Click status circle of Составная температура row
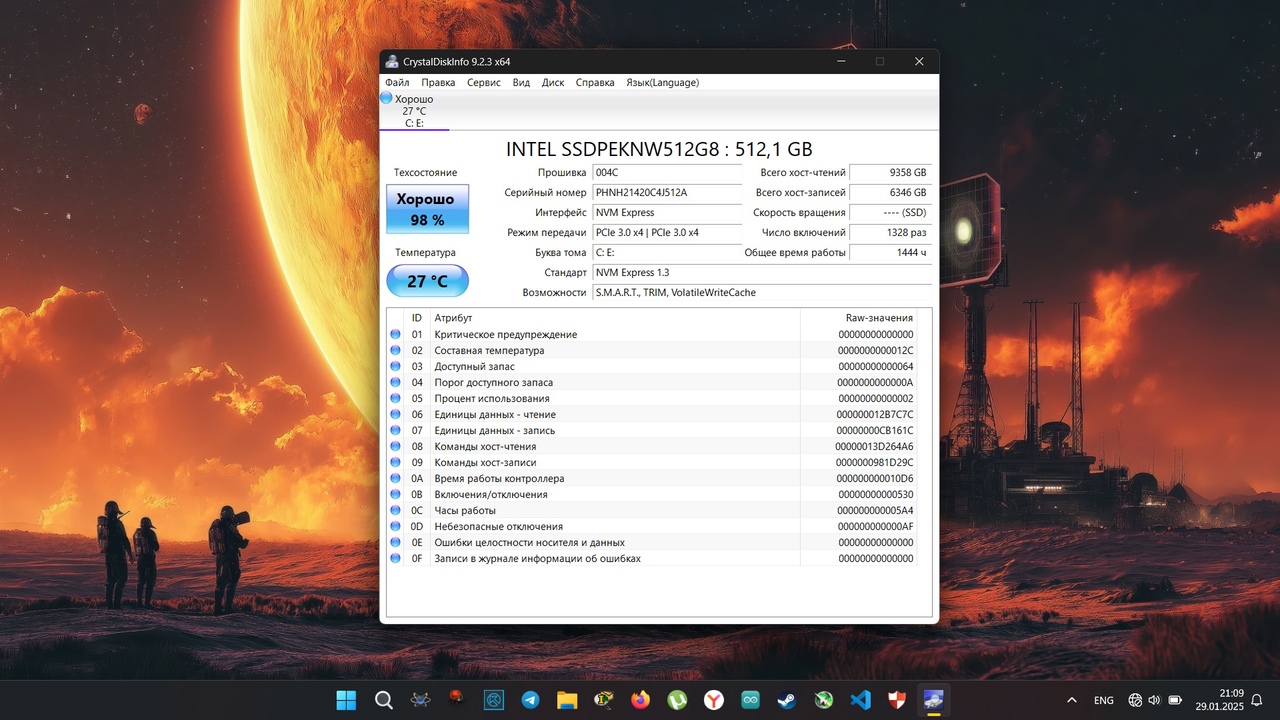The image size is (1280, 720). (395, 350)
